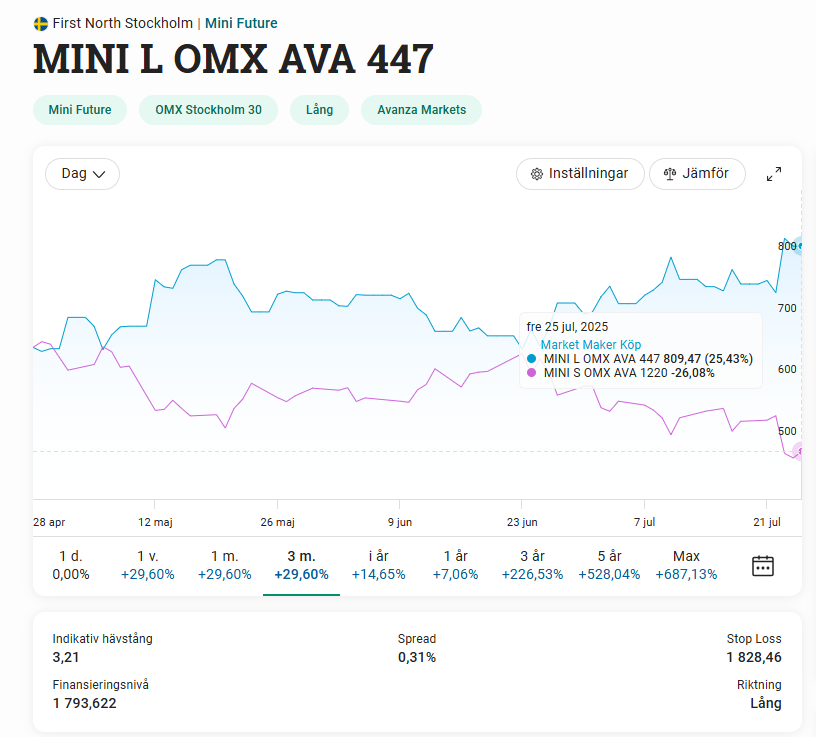The height and width of the screenshot is (737, 816).
Task: Select the Max time period
Action: point(686,565)
